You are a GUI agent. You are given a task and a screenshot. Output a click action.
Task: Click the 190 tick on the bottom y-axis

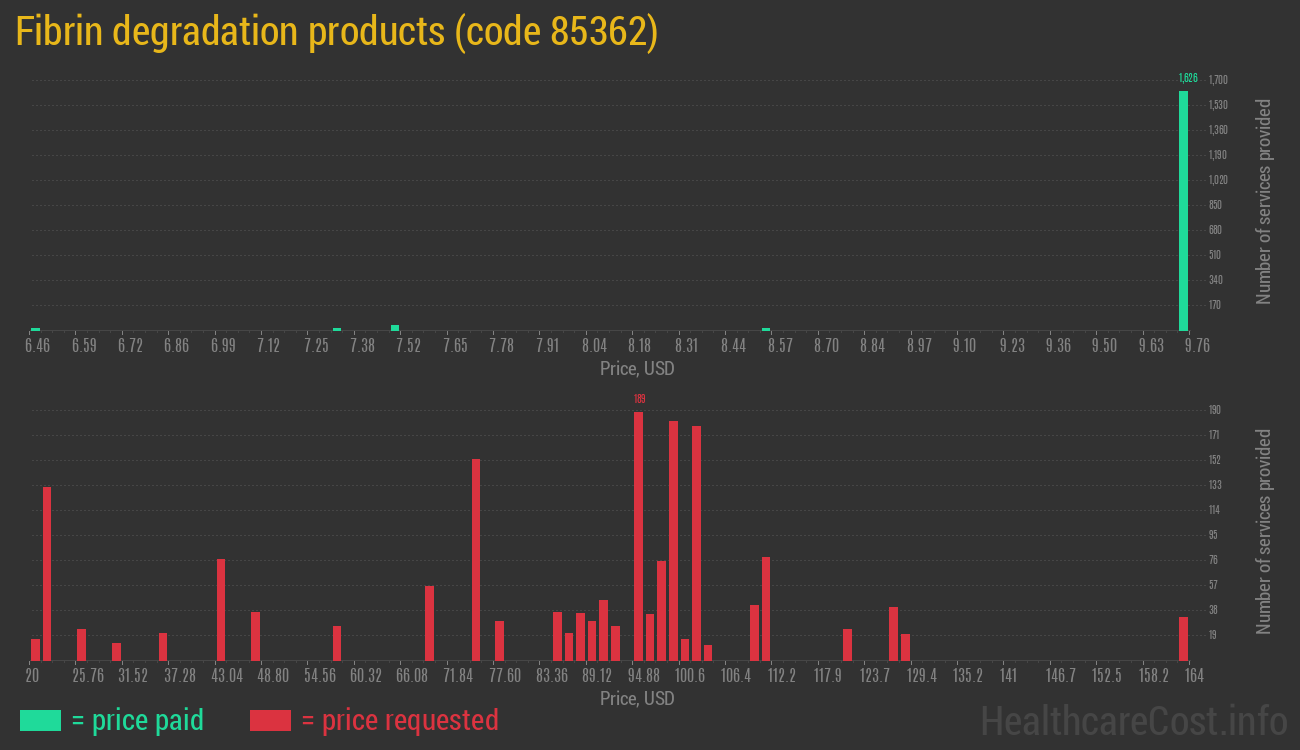pos(1215,410)
